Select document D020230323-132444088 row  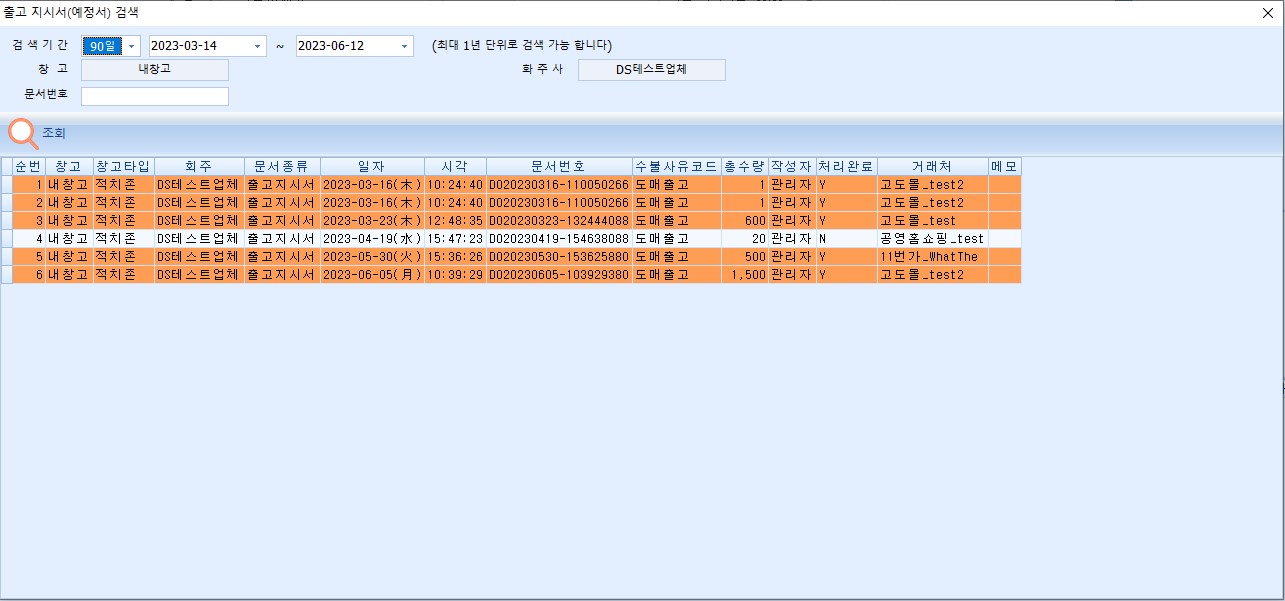coord(558,221)
